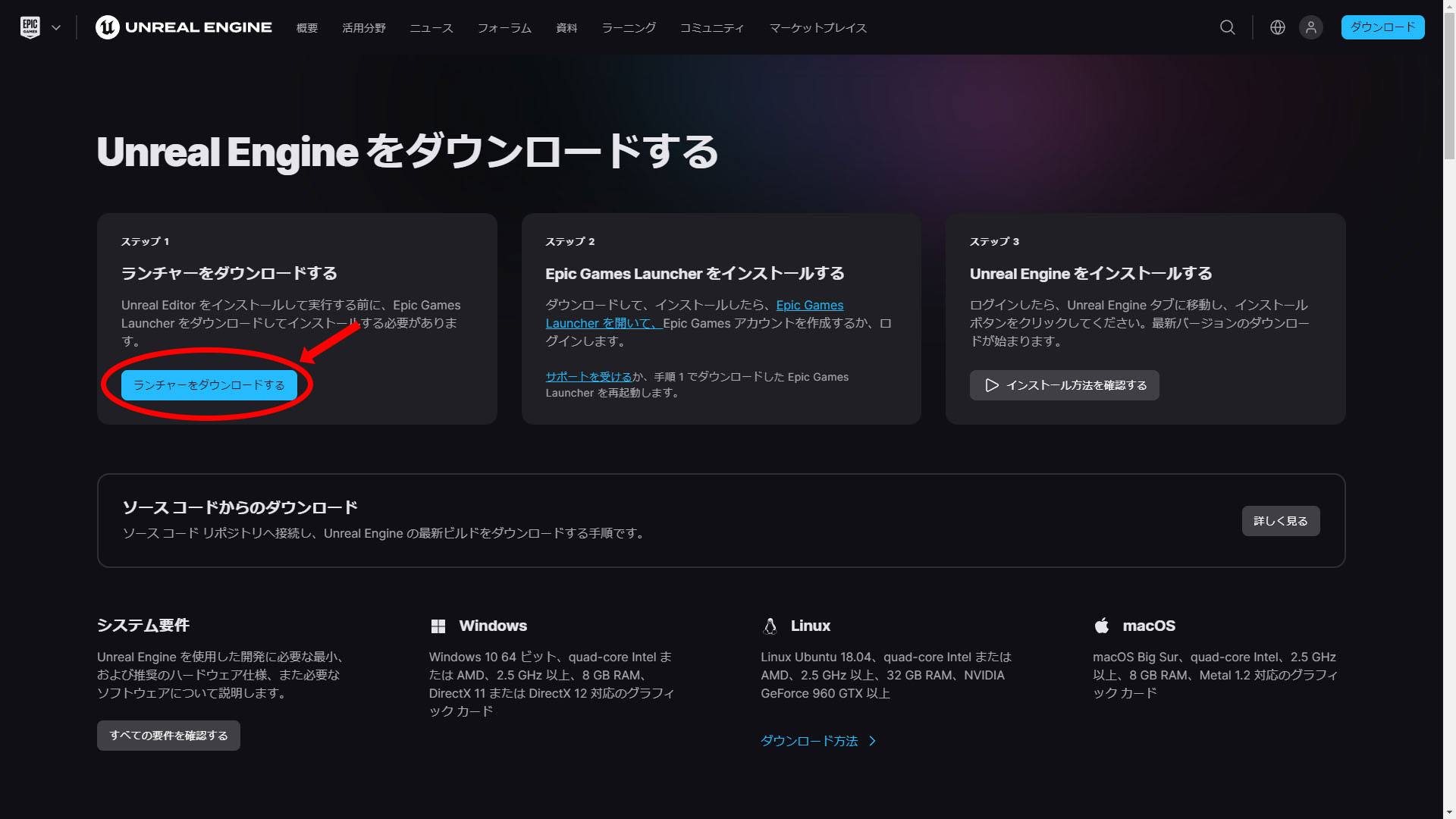
Task: Click the Windows heading text
Action: 493,626
